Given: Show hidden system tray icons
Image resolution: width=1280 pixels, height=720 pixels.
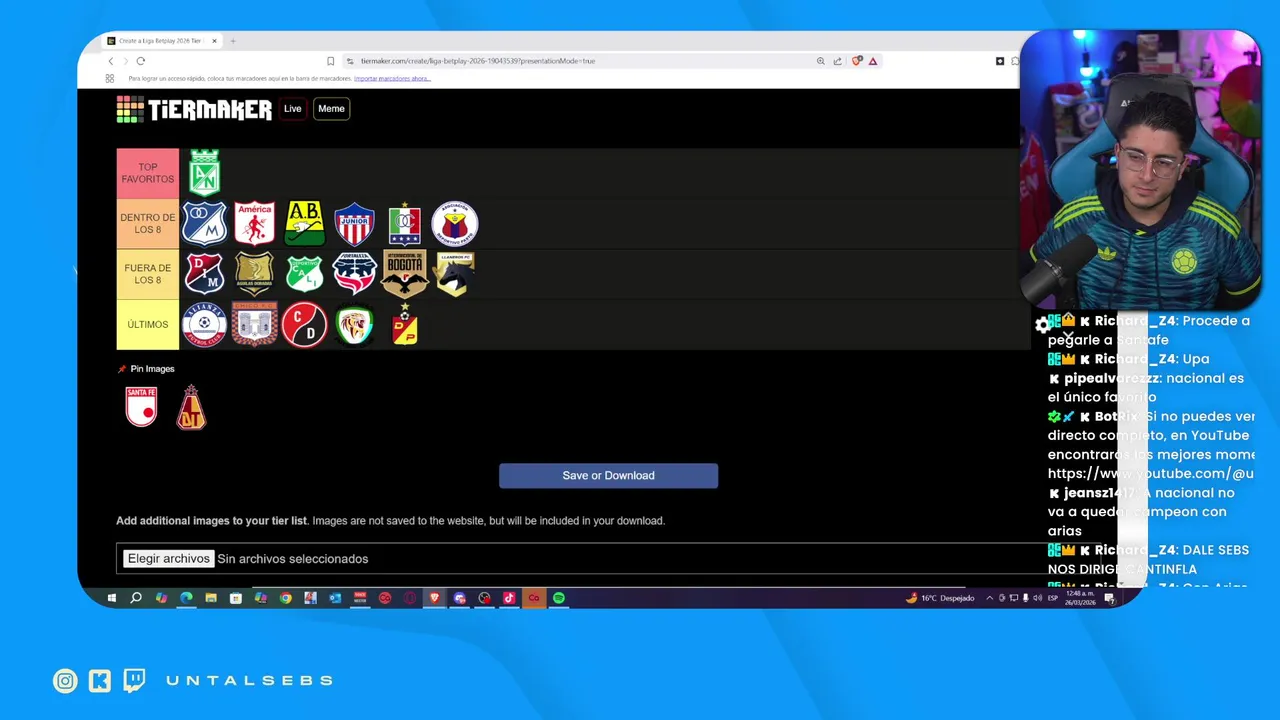Looking at the screenshot, I should pos(990,598).
